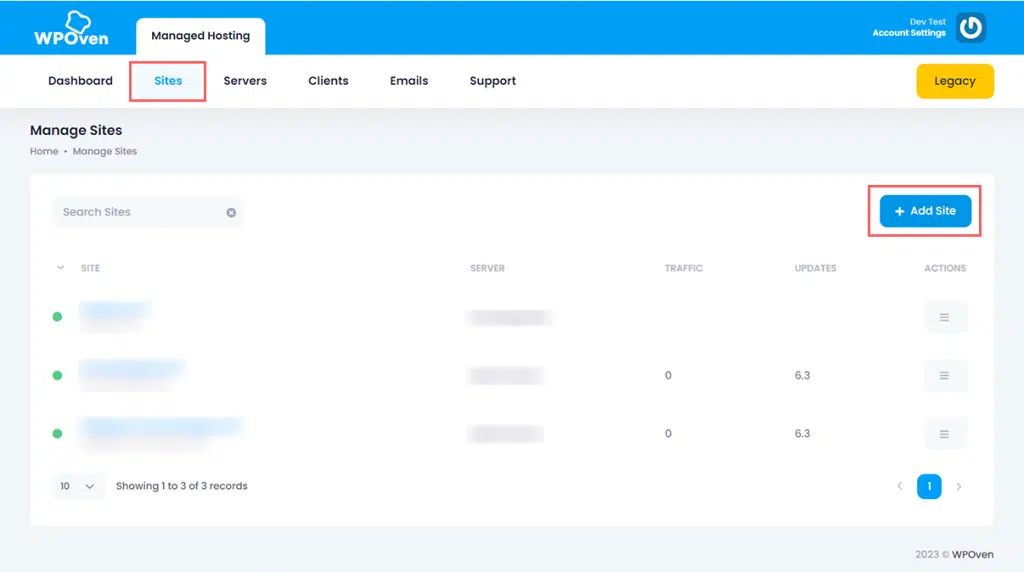Open the Emails menu item
1024x572 pixels.
(x=409, y=81)
